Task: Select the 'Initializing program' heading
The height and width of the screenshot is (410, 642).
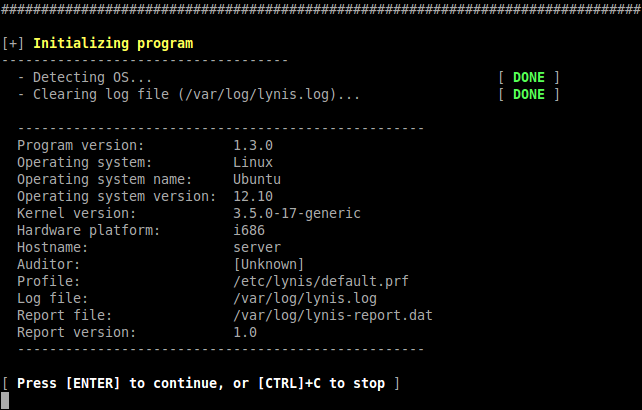Action: pyautogui.click(x=113, y=44)
